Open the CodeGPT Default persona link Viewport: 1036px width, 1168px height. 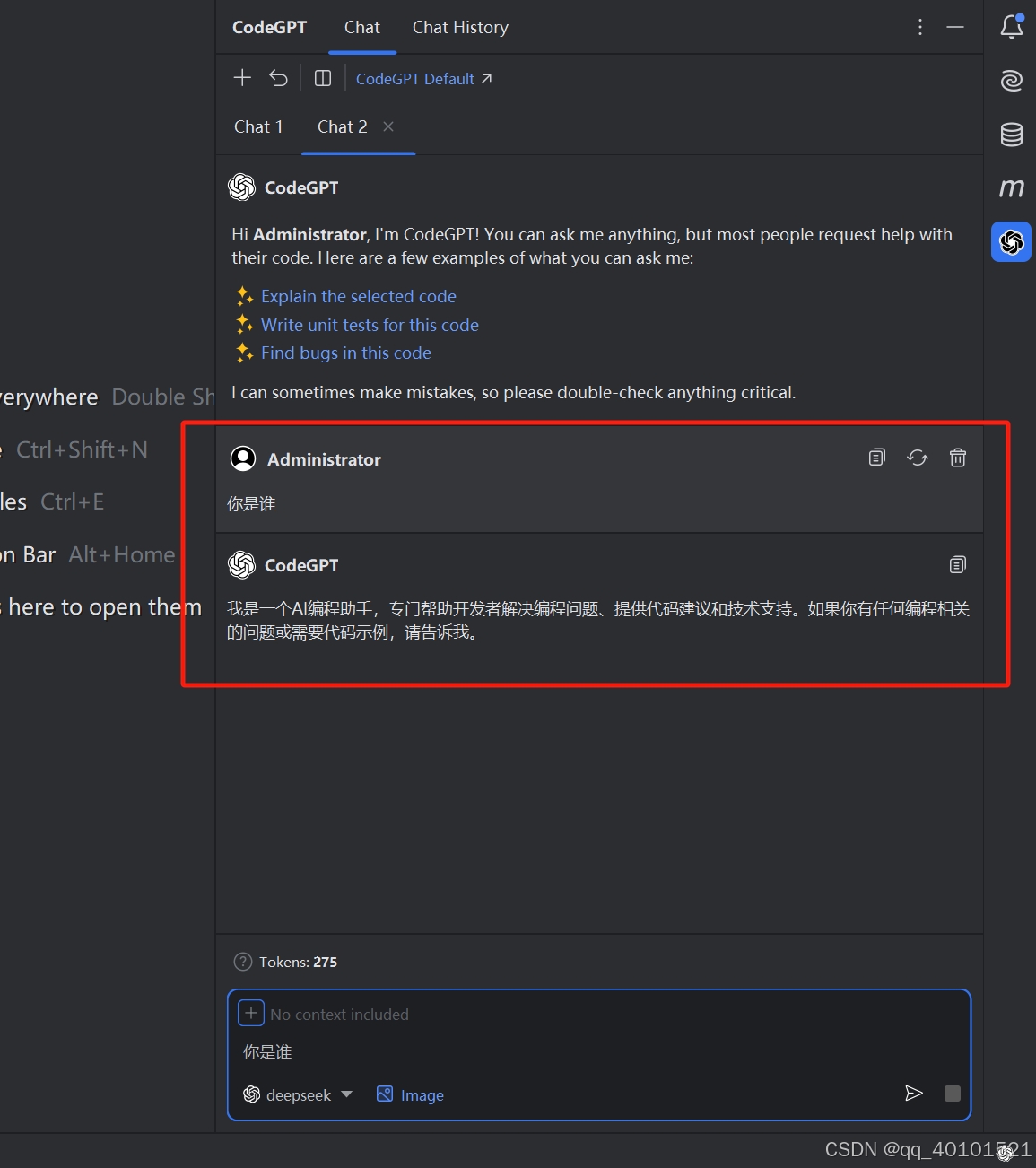tap(423, 79)
